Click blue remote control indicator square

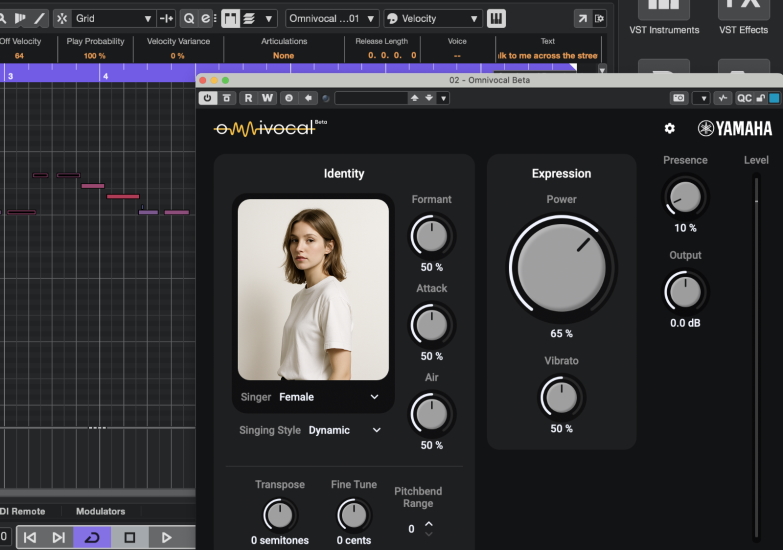pos(774,98)
